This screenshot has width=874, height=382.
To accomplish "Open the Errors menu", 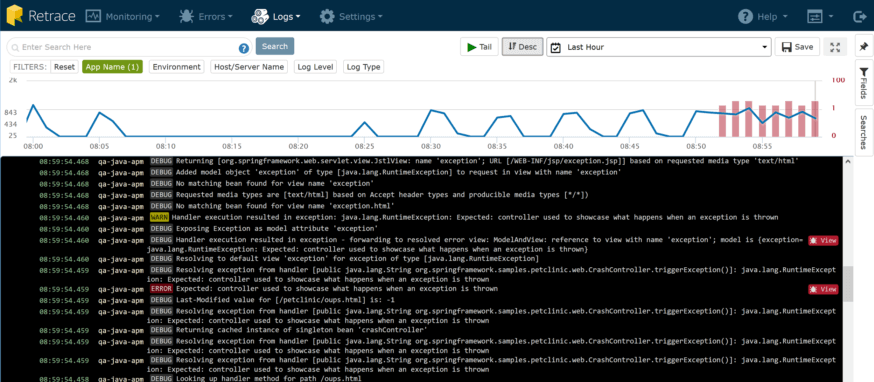I will point(206,17).
